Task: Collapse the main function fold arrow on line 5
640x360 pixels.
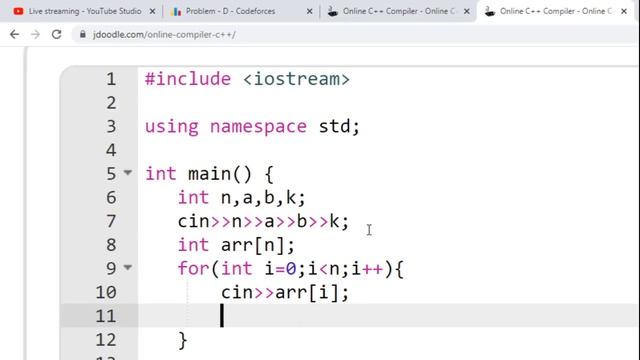Action: [x=128, y=173]
